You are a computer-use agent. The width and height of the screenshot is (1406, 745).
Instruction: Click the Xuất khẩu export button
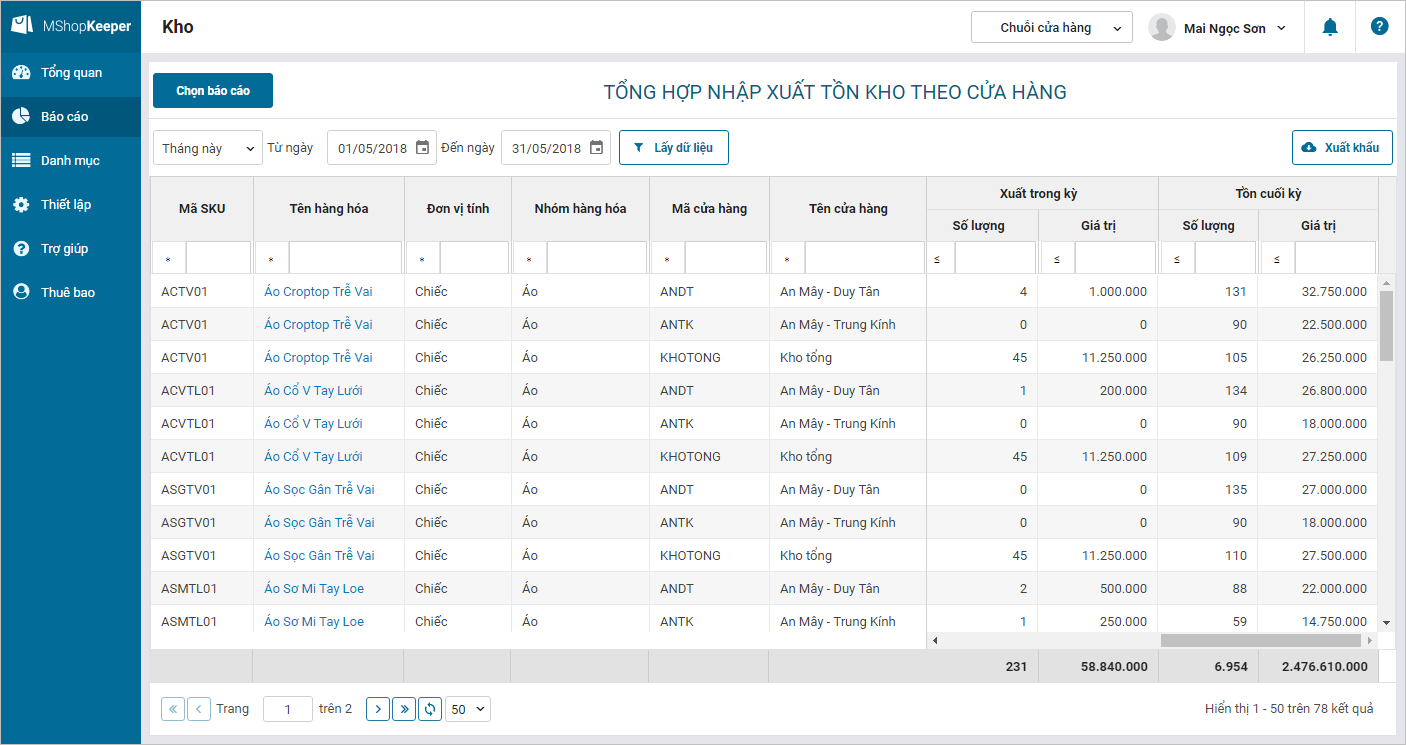click(1342, 148)
